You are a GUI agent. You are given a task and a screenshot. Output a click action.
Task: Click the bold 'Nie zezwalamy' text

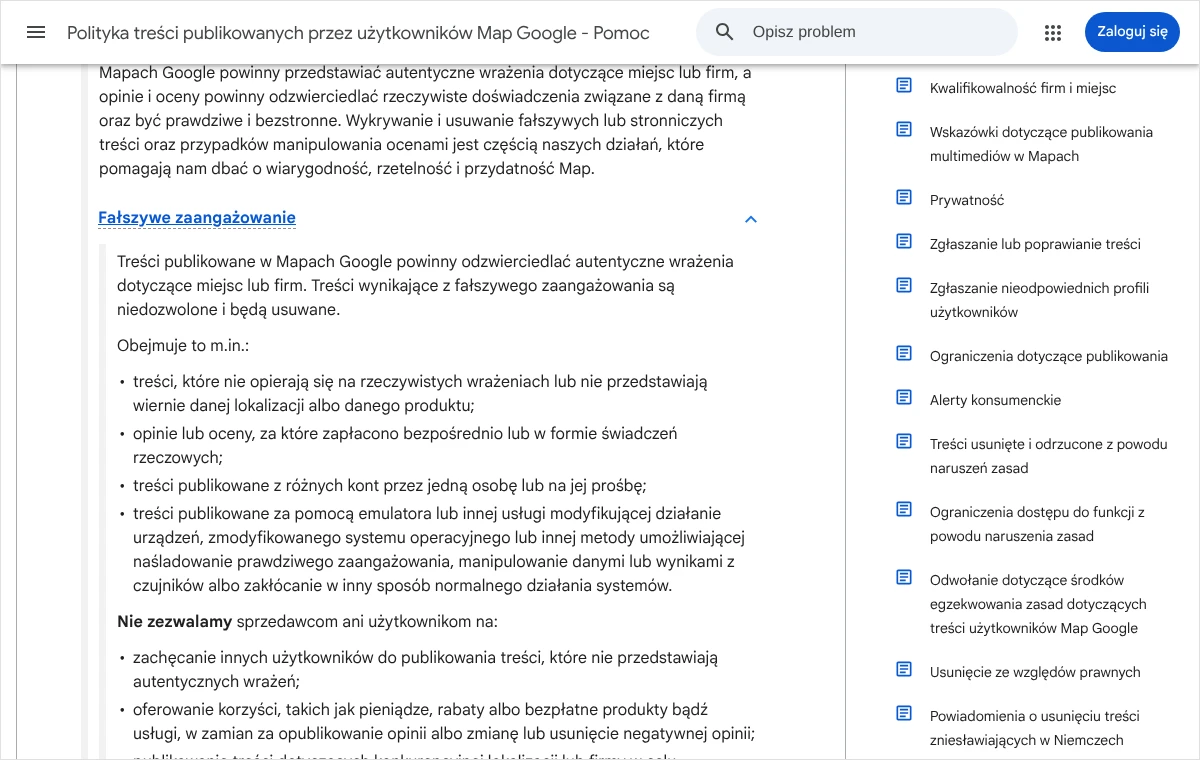[174, 622]
